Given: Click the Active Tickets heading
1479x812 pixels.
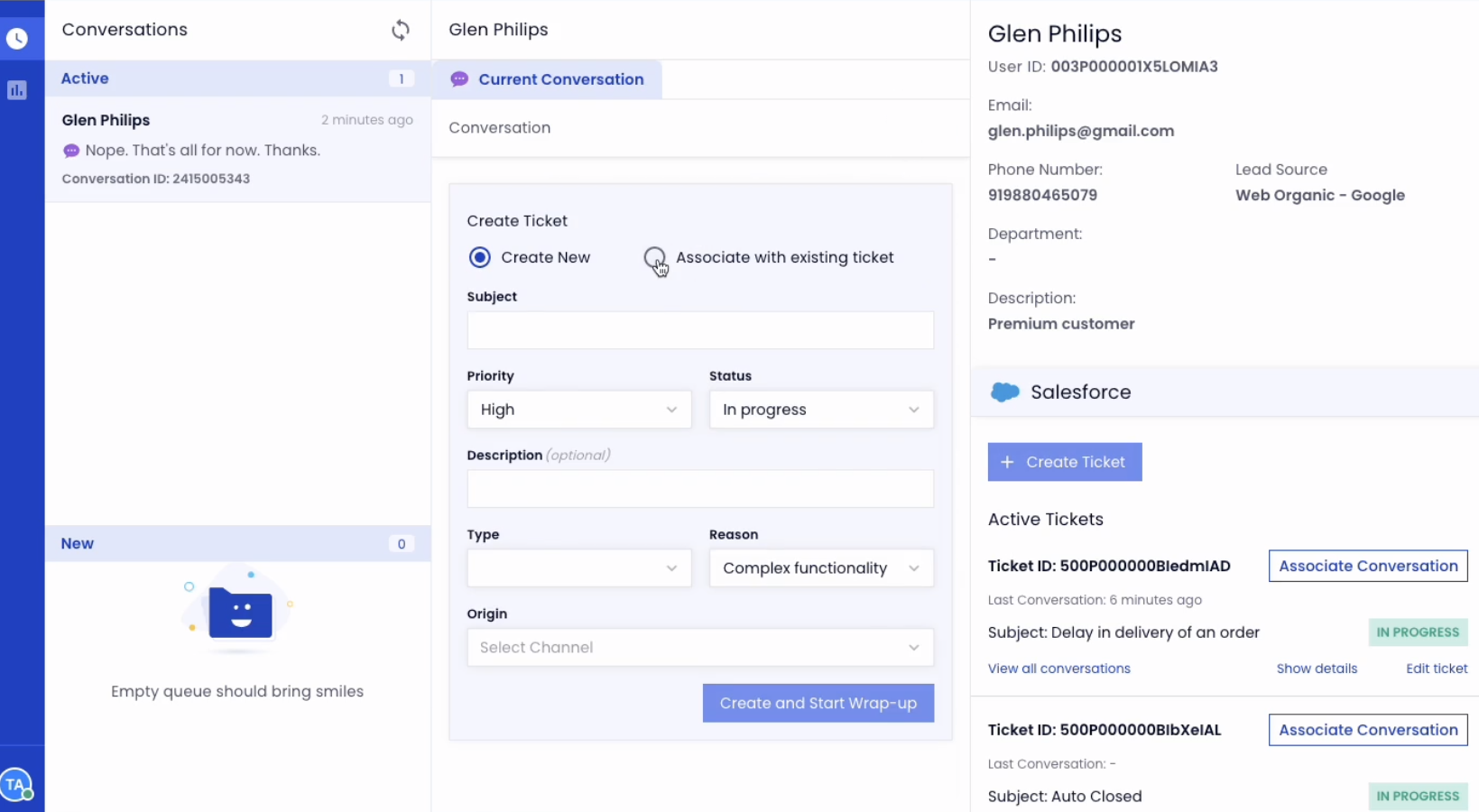Looking at the screenshot, I should click(1046, 520).
